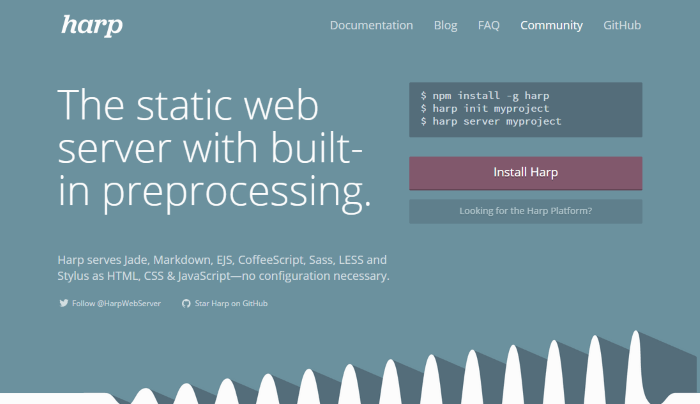The image size is (700, 404).
Task: Open the Documentation nav link
Action: coord(371,25)
